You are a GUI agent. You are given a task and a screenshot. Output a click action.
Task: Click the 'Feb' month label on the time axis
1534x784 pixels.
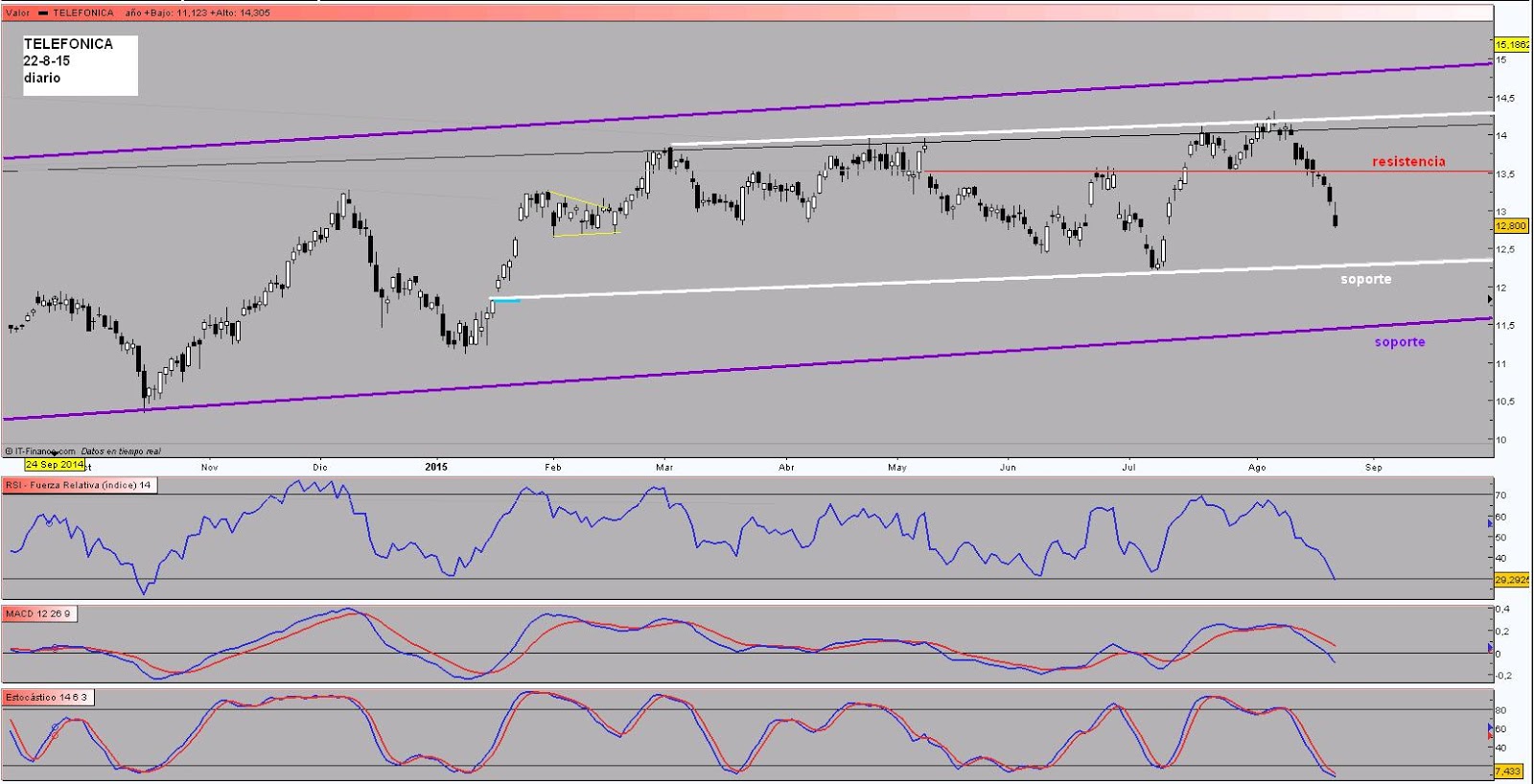point(553,468)
